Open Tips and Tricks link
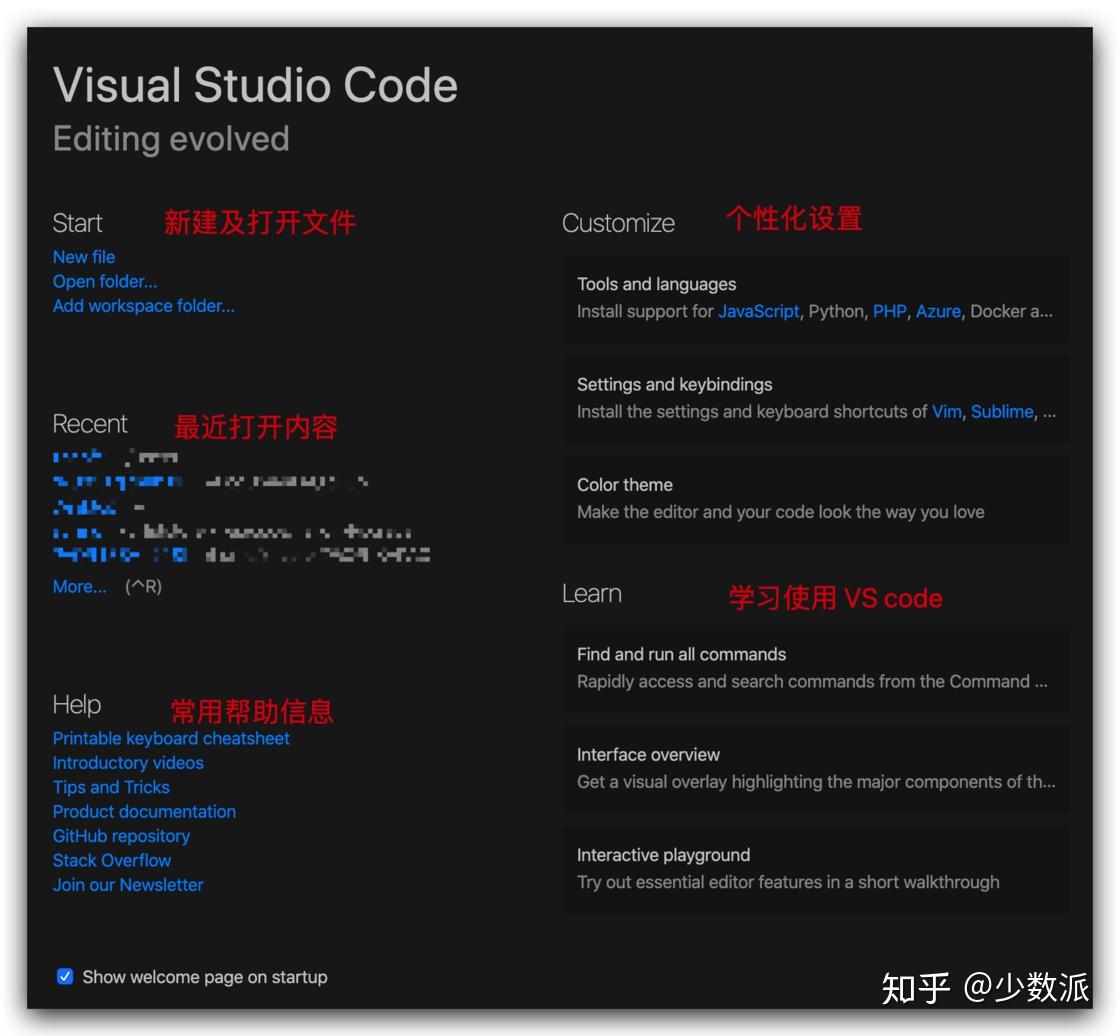This screenshot has height=1036, width=1120. pyautogui.click(x=111, y=787)
